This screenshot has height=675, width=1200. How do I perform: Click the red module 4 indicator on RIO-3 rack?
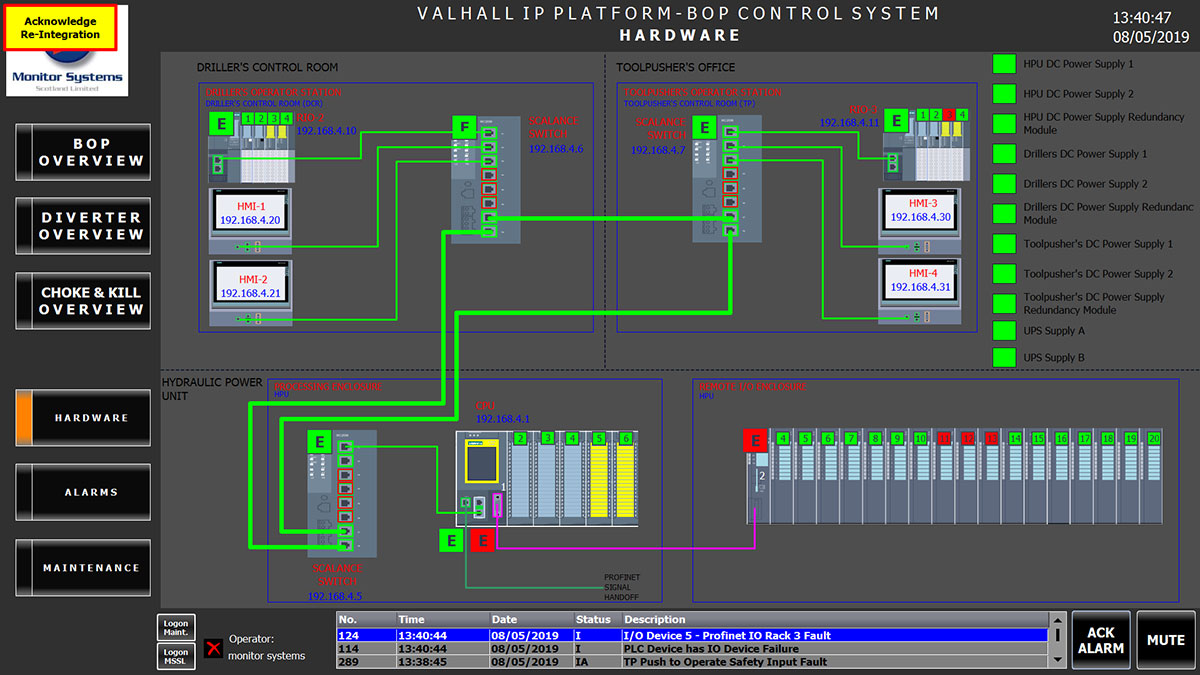pos(948,115)
